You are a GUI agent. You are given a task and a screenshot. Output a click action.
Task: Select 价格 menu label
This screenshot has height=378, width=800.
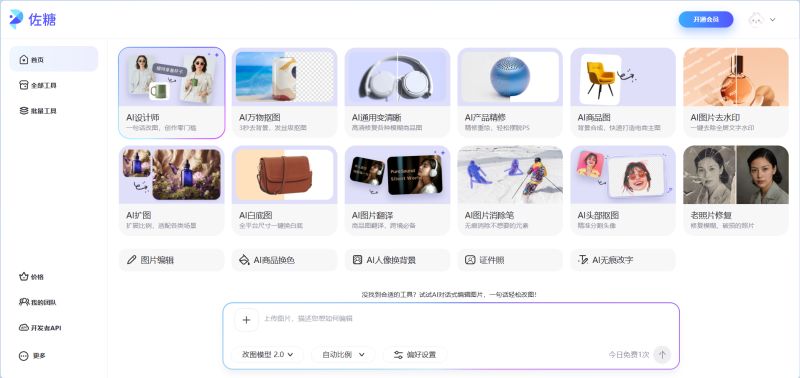(x=37, y=277)
